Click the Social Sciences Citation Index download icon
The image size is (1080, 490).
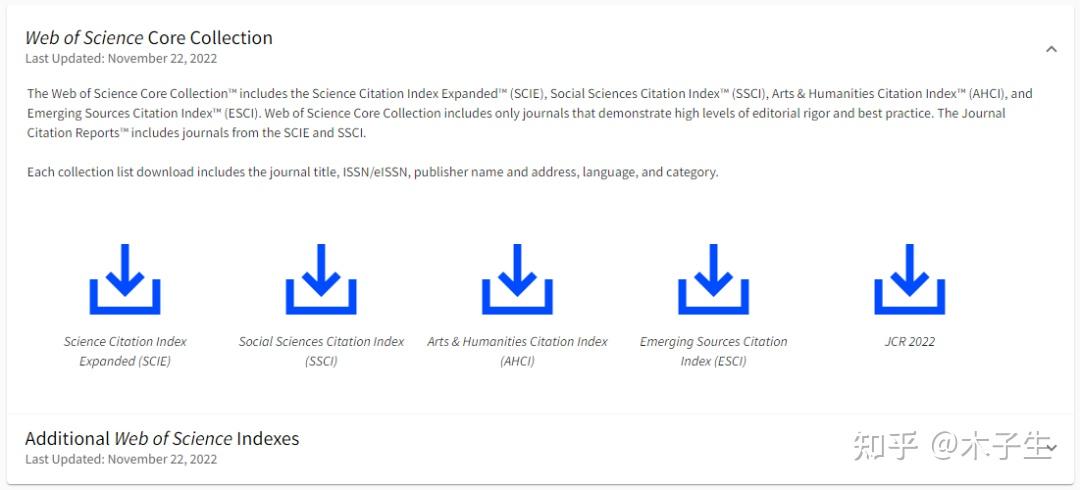[x=321, y=279]
